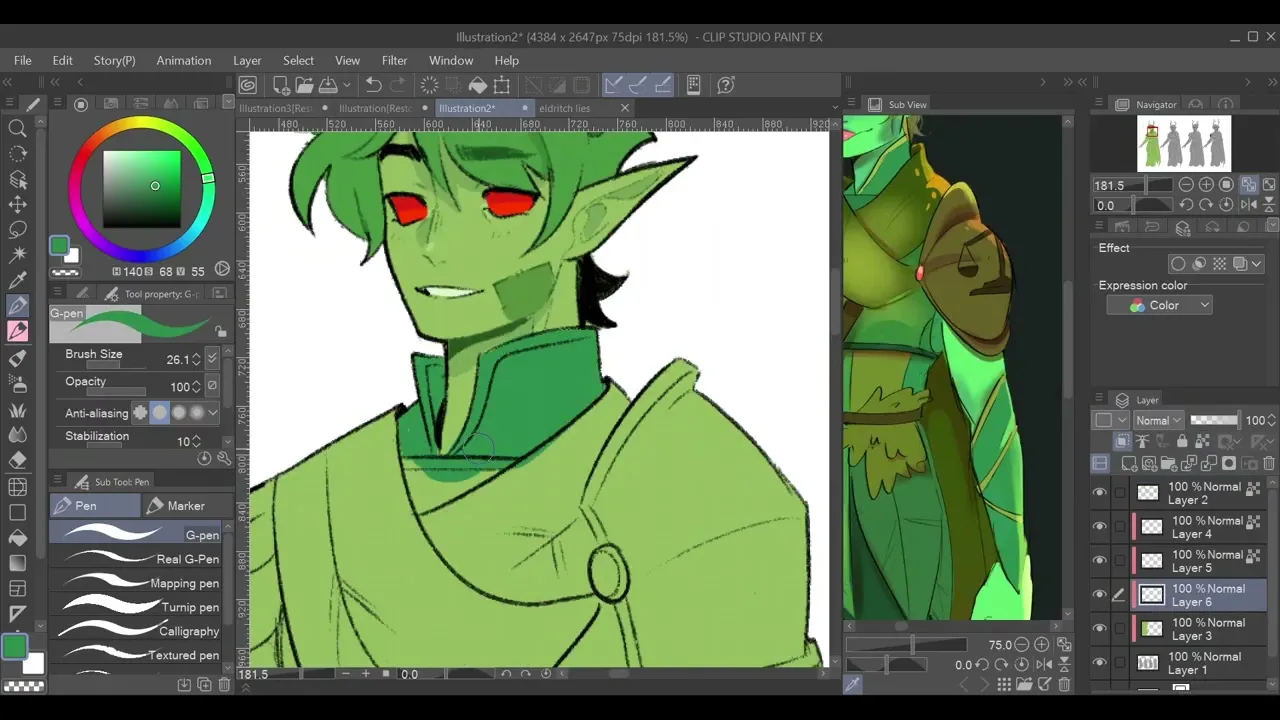
Task: Select the Auto select magic wand tool
Action: coord(17,254)
